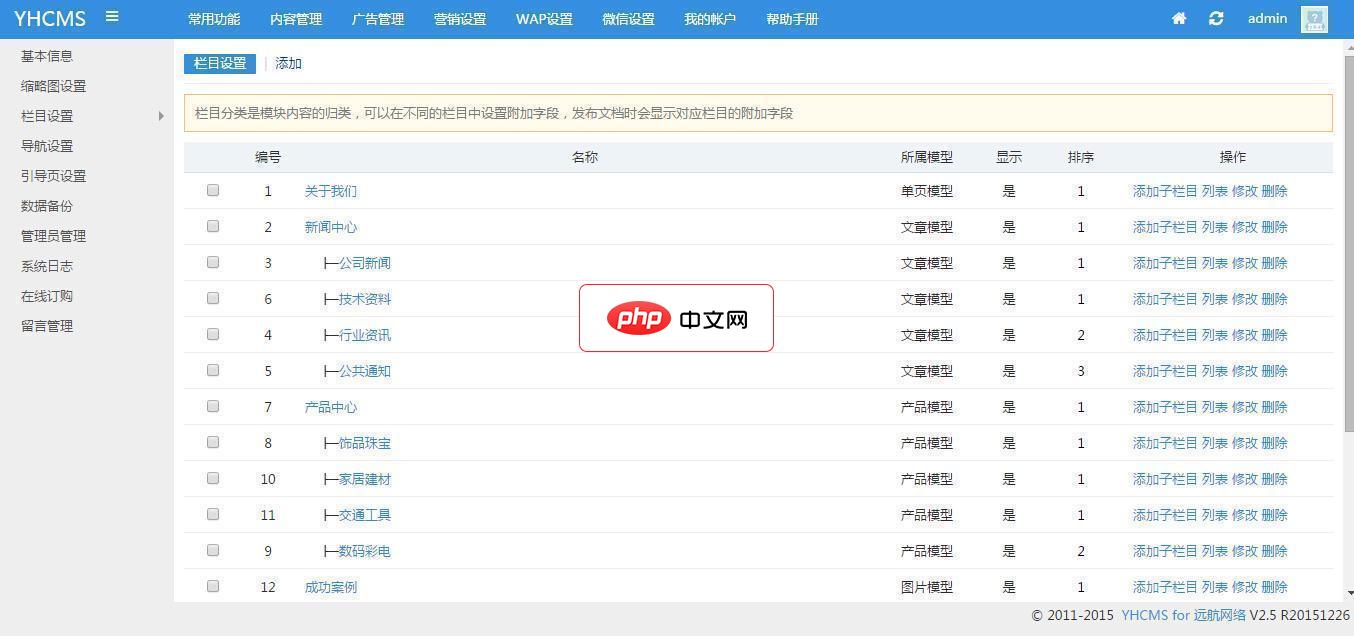Image resolution: width=1354 pixels, height=636 pixels.
Task: Click the hamburger menu icon beside YHCMS
Action: pyautogui.click(x=111, y=16)
